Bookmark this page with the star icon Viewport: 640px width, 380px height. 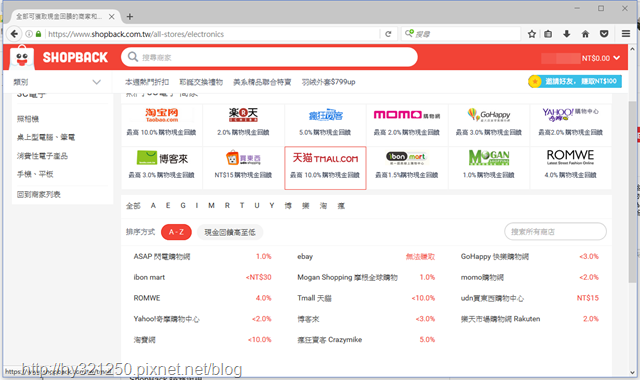click(x=531, y=34)
